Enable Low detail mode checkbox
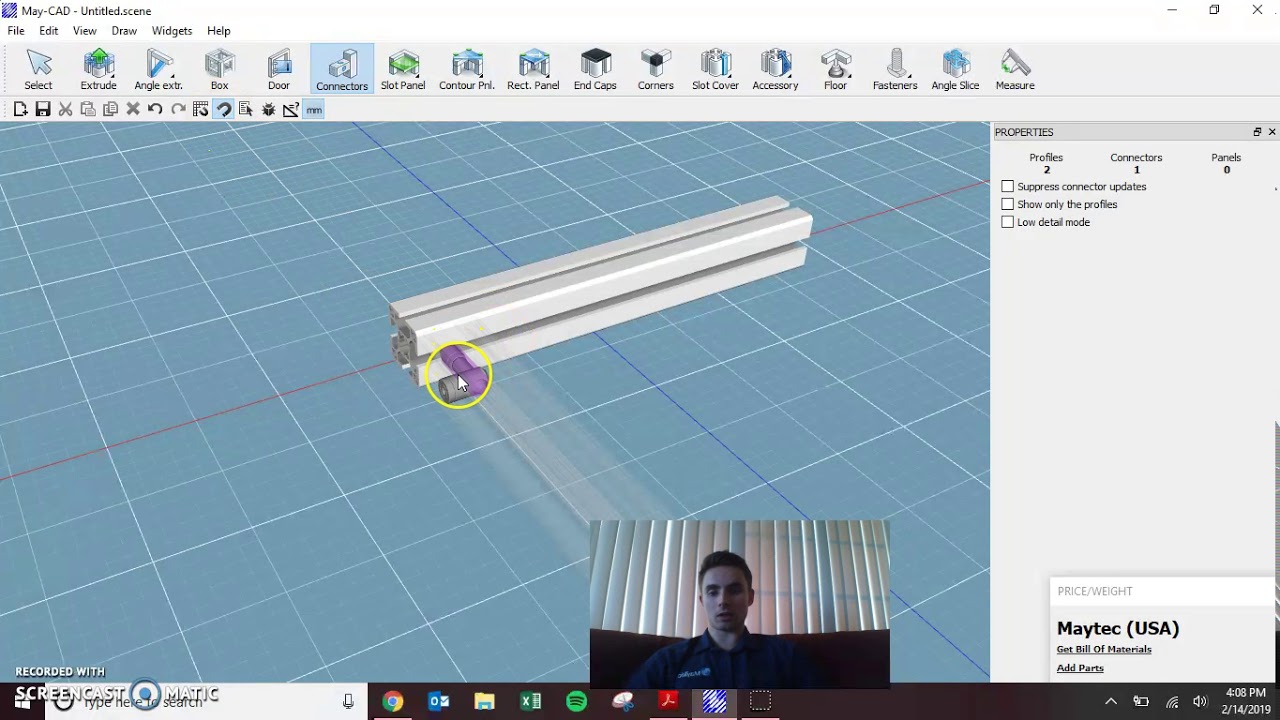This screenshot has width=1280, height=720. [x=1008, y=222]
